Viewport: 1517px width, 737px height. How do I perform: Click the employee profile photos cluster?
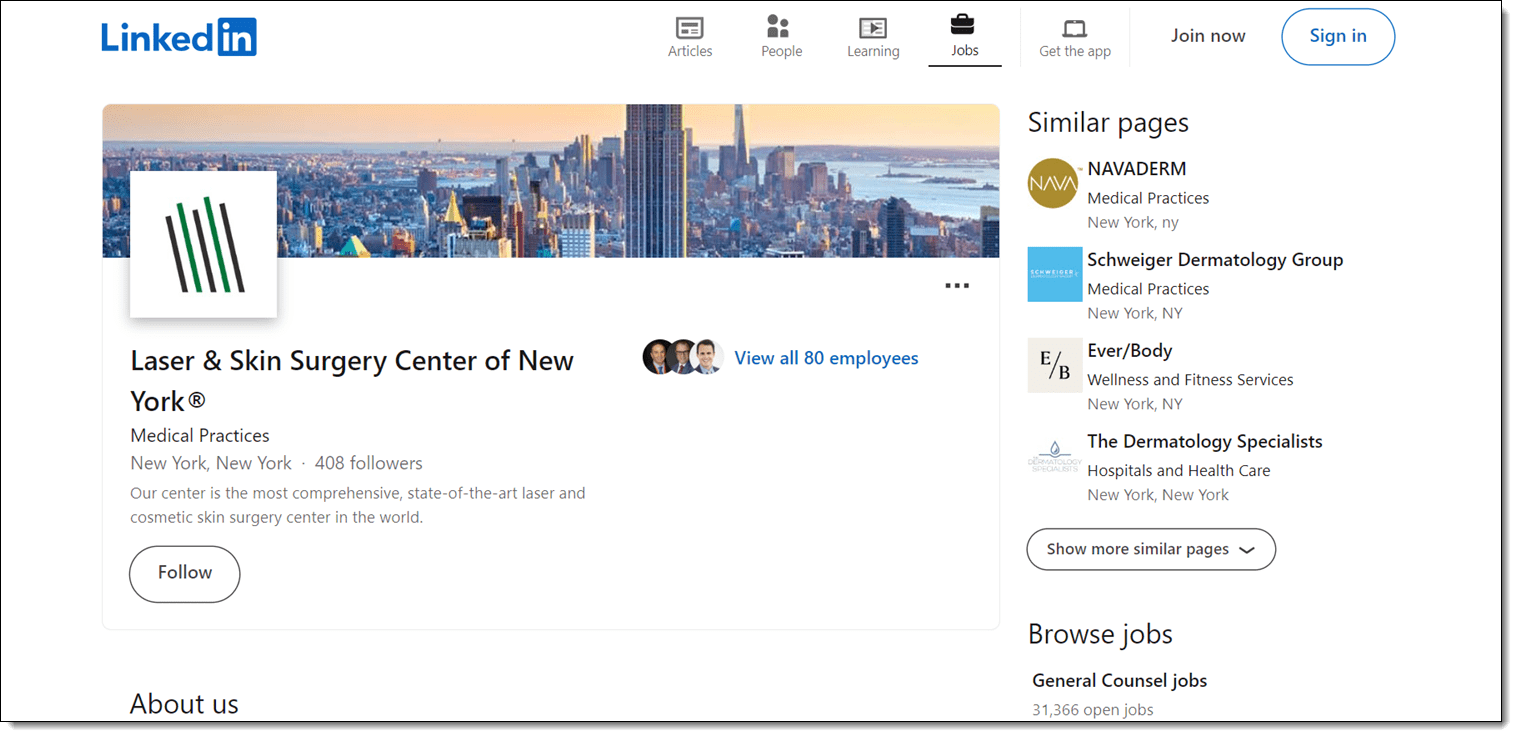[683, 357]
